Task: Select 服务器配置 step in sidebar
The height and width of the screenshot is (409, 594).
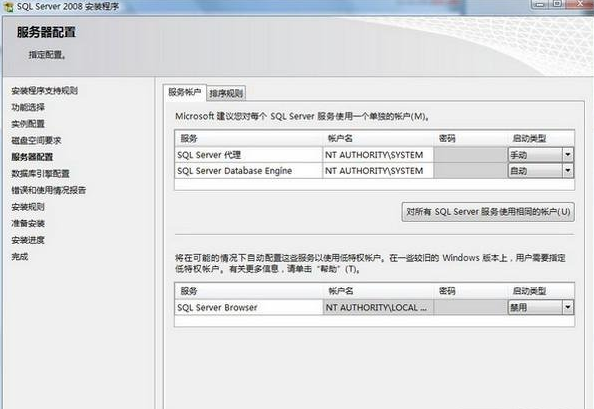Action: click(x=32, y=157)
